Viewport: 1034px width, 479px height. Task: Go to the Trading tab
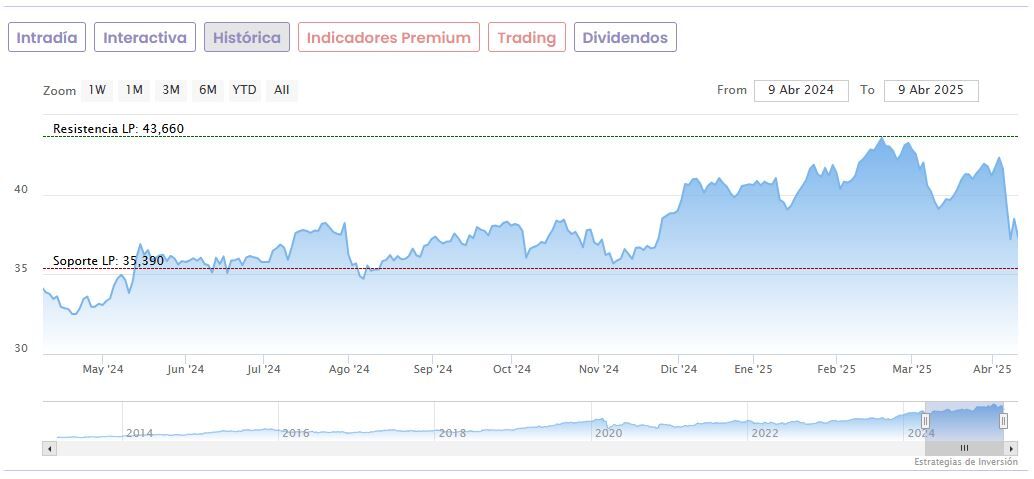tap(526, 38)
